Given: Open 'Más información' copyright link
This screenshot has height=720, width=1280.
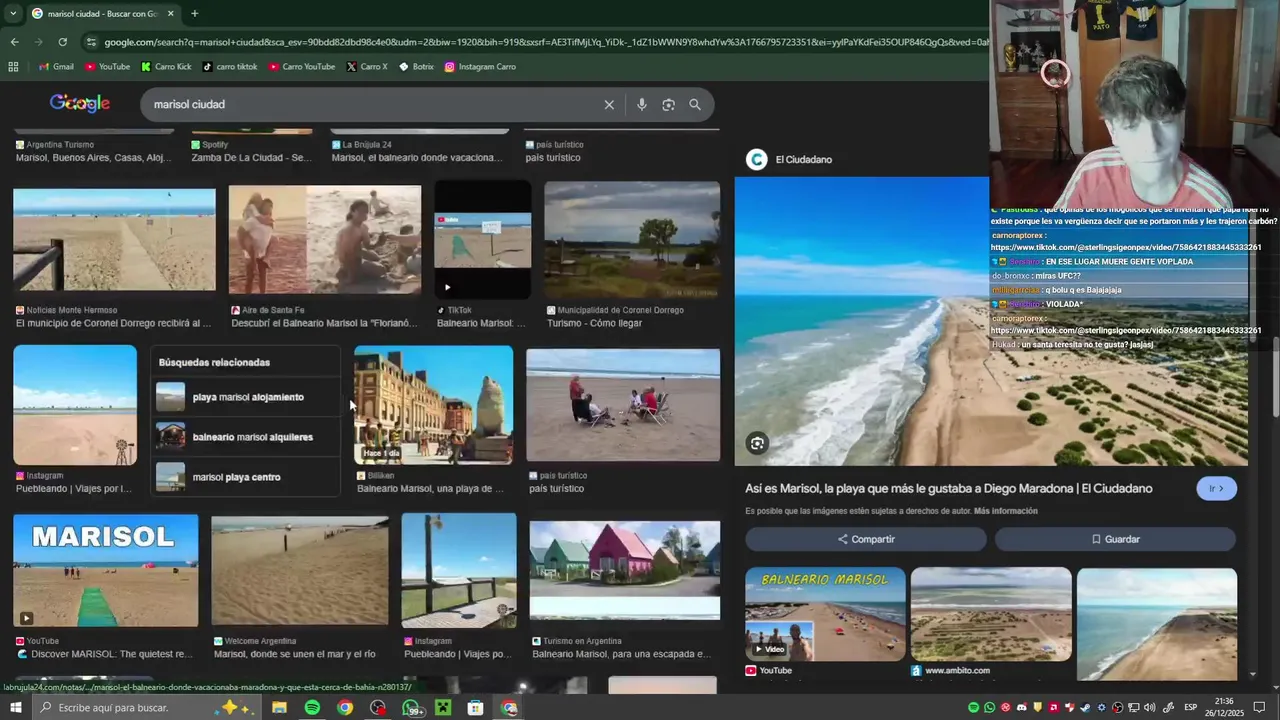Looking at the screenshot, I should click(x=1005, y=511).
